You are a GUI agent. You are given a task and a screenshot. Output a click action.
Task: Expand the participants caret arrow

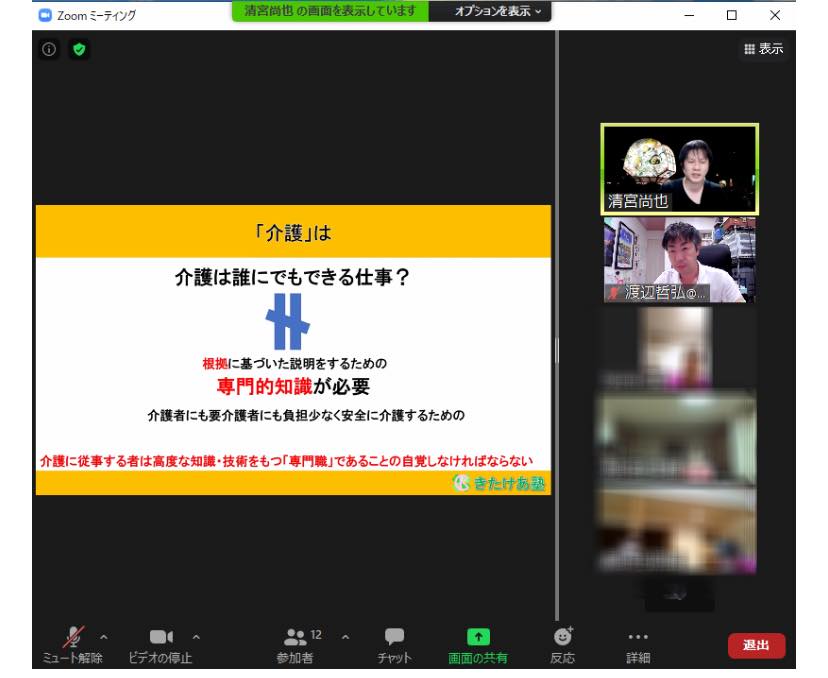[346, 635]
